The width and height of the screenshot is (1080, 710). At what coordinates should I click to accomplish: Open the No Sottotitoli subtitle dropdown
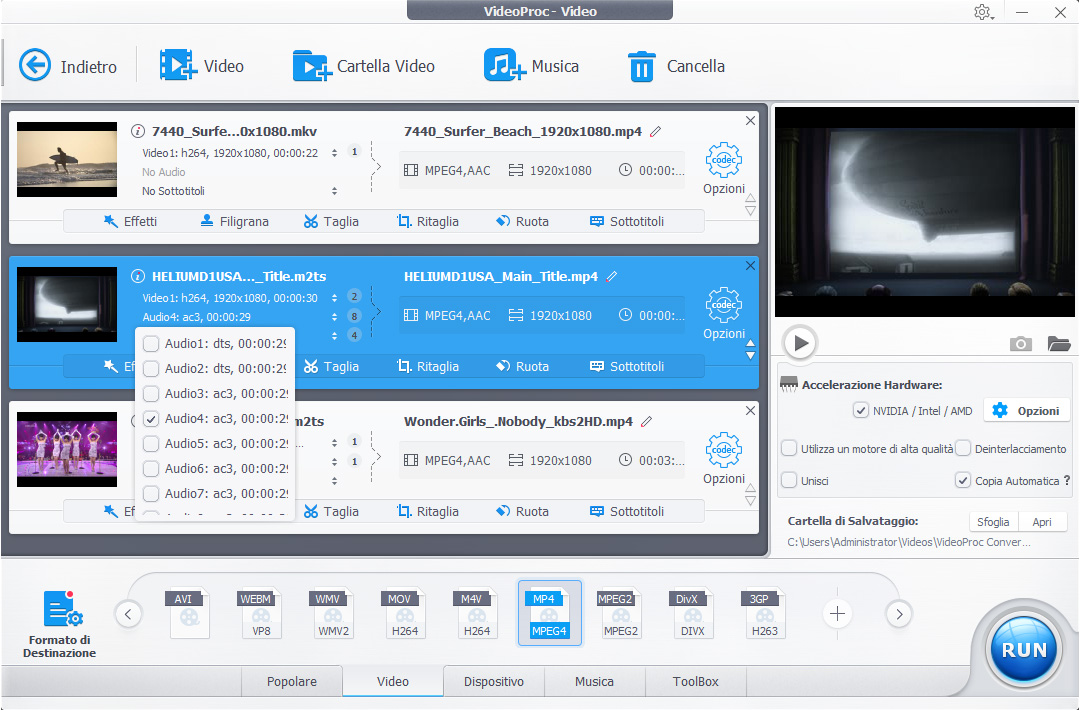pyautogui.click(x=334, y=191)
